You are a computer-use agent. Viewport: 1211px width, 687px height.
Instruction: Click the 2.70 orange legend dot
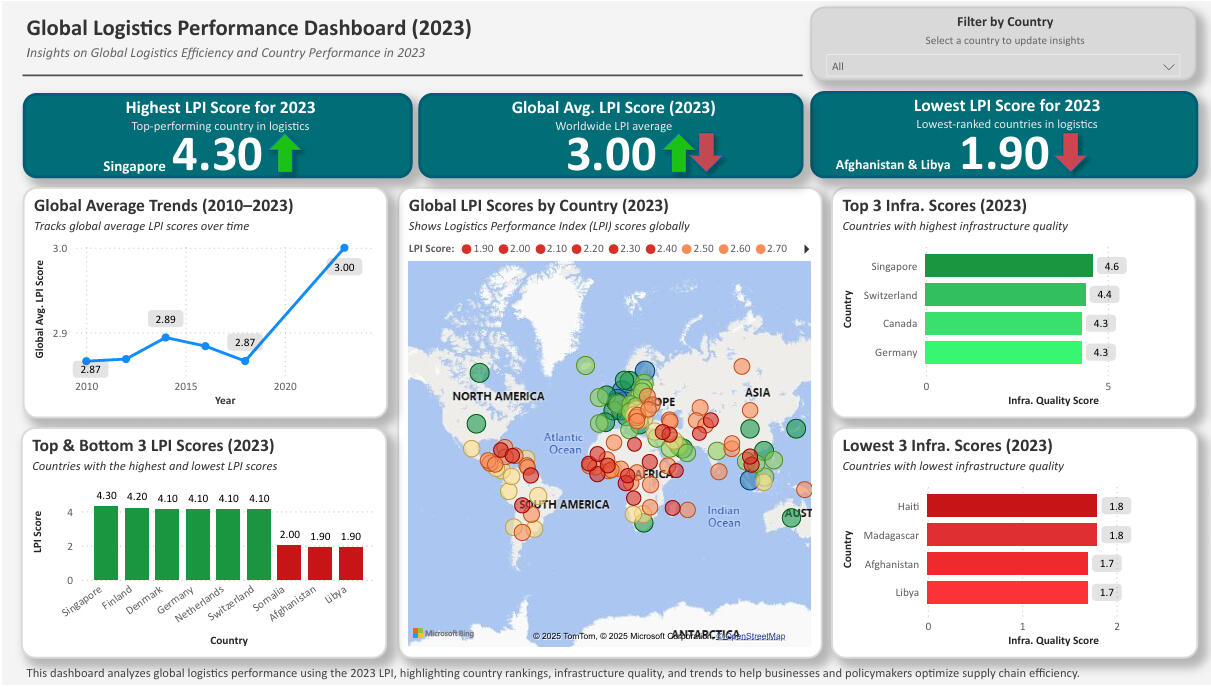[760, 248]
